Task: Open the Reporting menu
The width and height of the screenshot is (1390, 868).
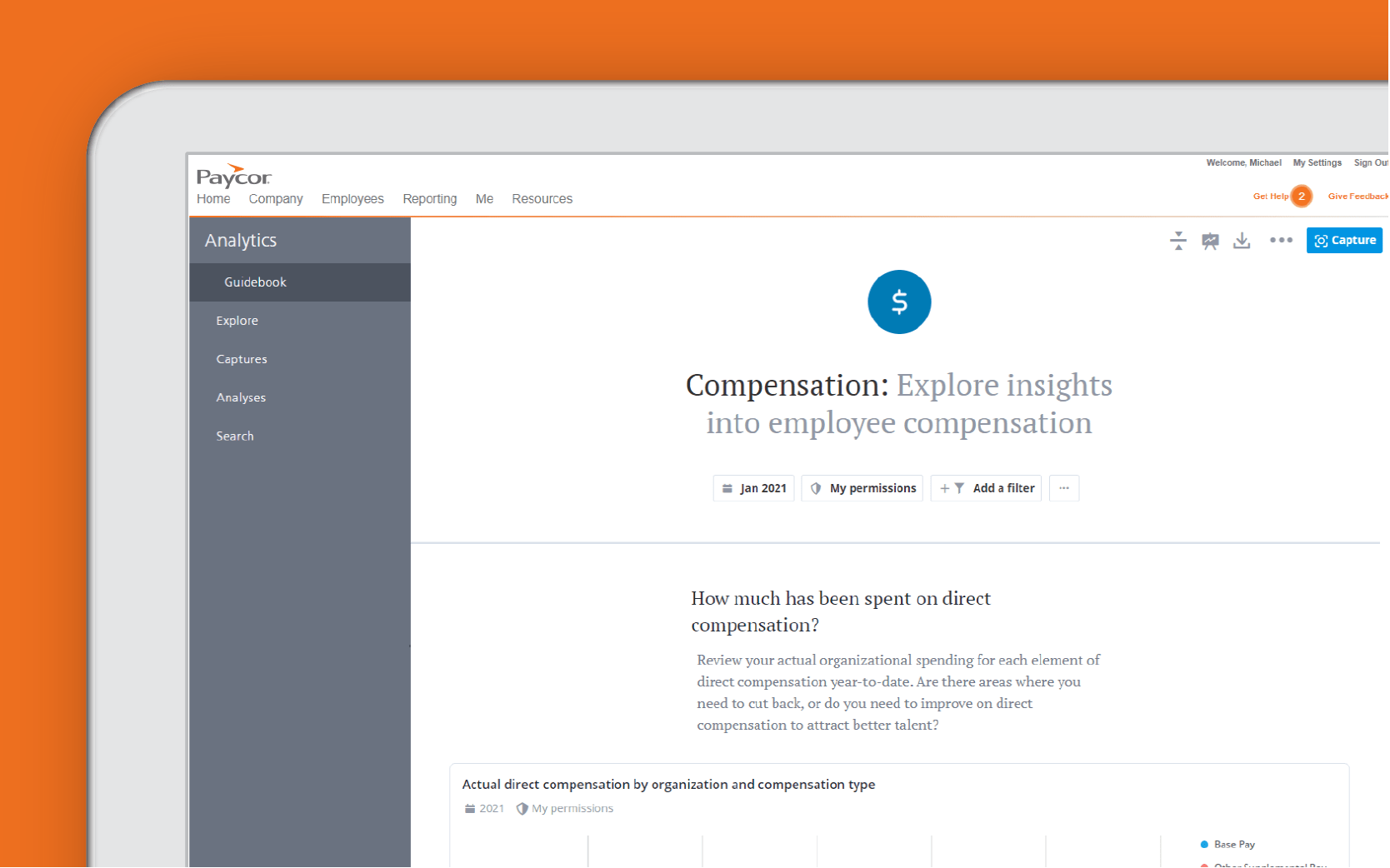Action: (429, 198)
